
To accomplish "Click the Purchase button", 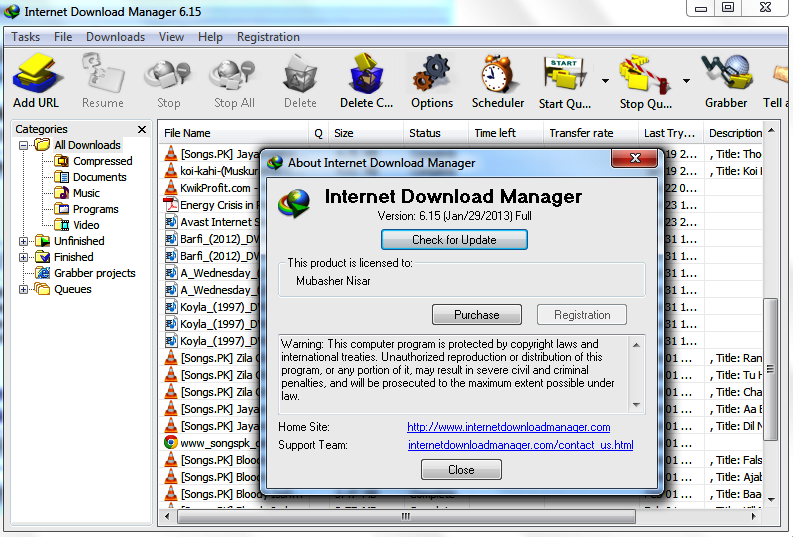I will coord(476,315).
